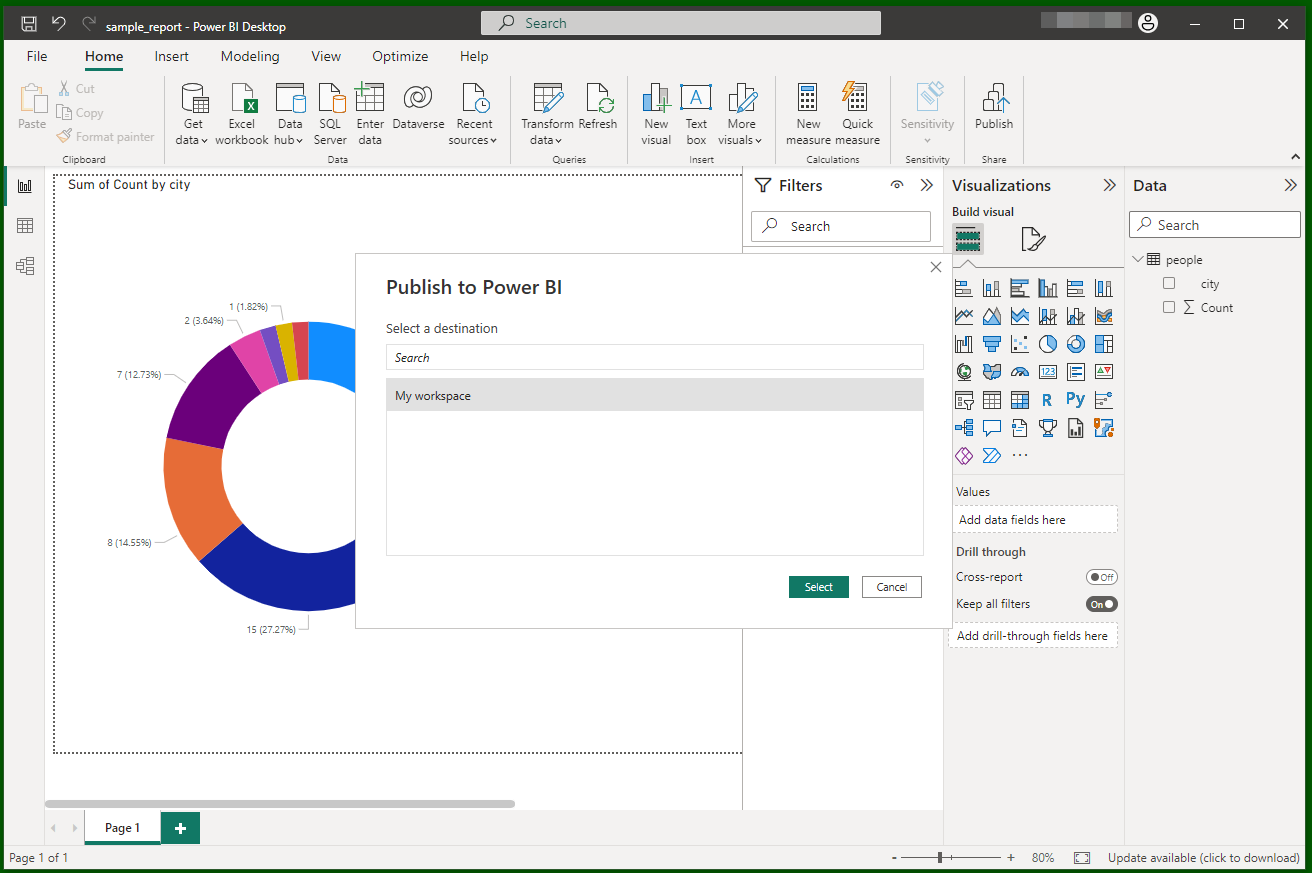1312x873 pixels.
Task: Click the Filters pane eye icon
Action: [x=897, y=185]
